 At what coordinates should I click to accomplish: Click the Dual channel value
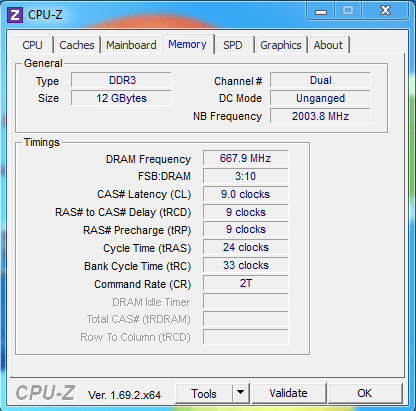[x=320, y=80]
